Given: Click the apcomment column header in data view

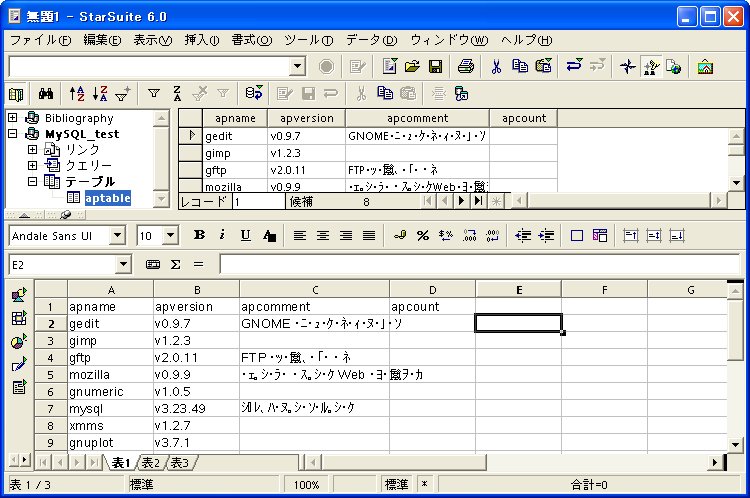Looking at the screenshot, I should tap(417, 118).
